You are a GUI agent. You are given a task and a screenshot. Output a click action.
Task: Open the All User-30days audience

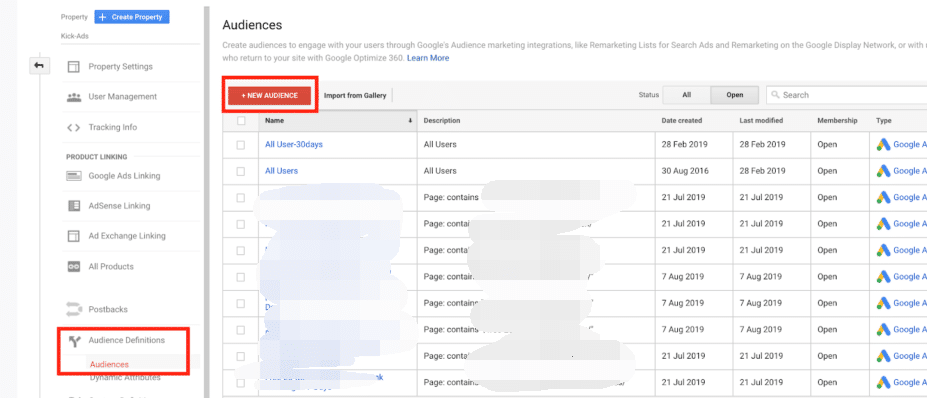(294, 144)
